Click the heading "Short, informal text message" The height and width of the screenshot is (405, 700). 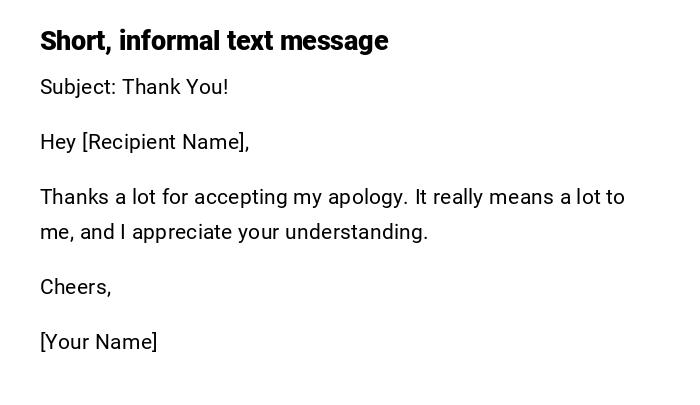(214, 41)
